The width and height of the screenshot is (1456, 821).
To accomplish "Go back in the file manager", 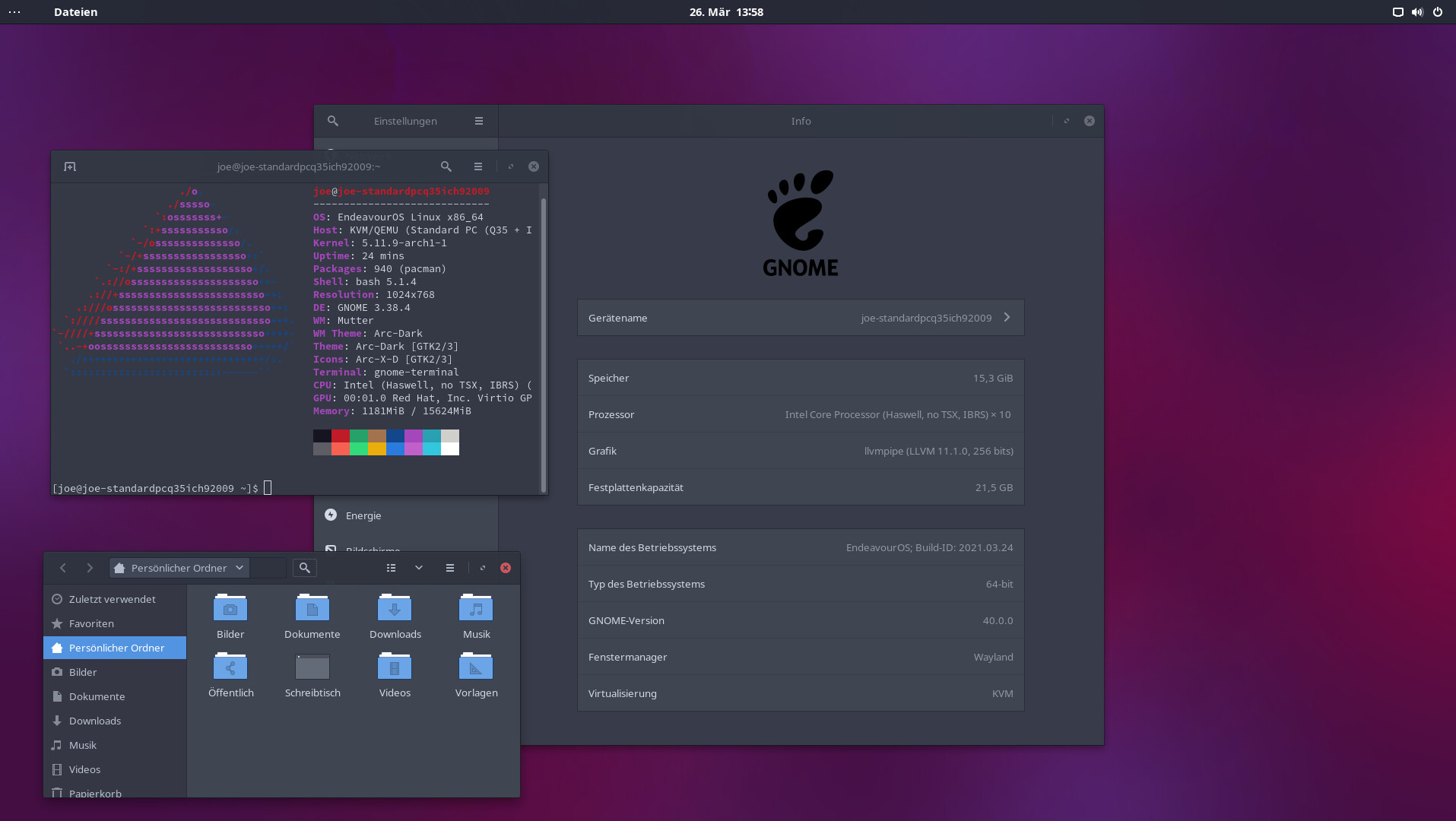I will (63, 568).
